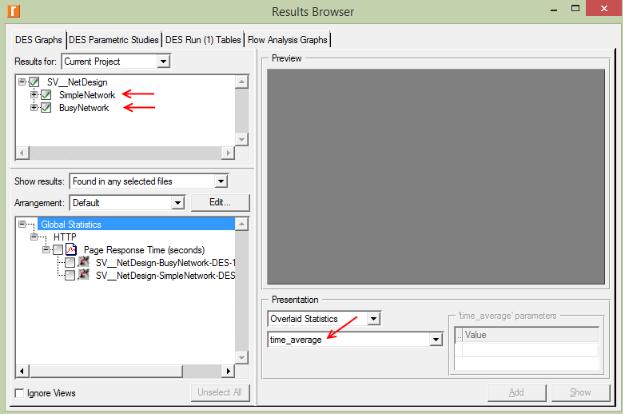Viewport: 623px width, 414px height.
Task: Click the SimpleNetwork-DES result file icon
Action: pyautogui.click(x=83, y=275)
